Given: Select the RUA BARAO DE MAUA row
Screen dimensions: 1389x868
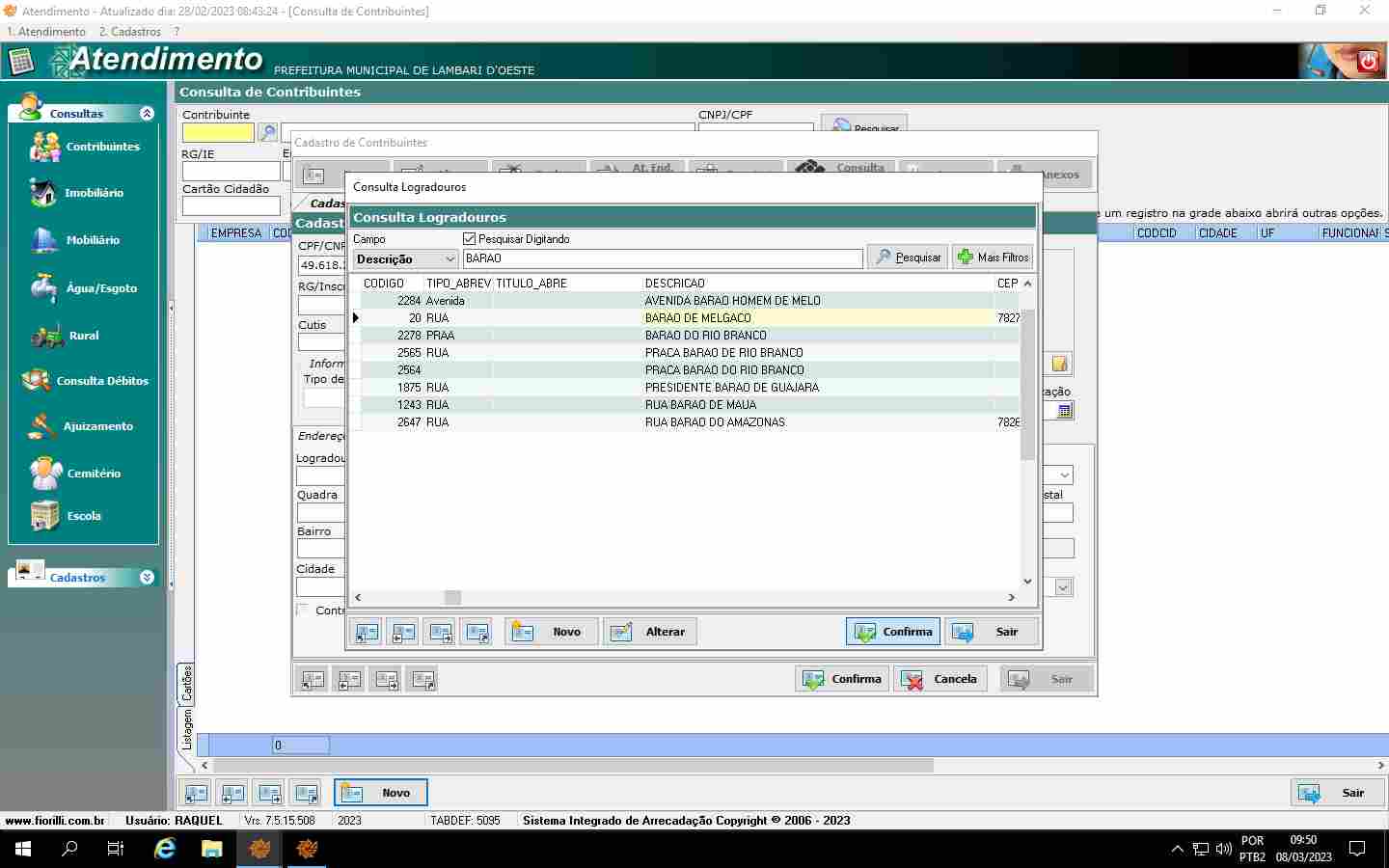Looking at the screenshot, I should [699, 405].
